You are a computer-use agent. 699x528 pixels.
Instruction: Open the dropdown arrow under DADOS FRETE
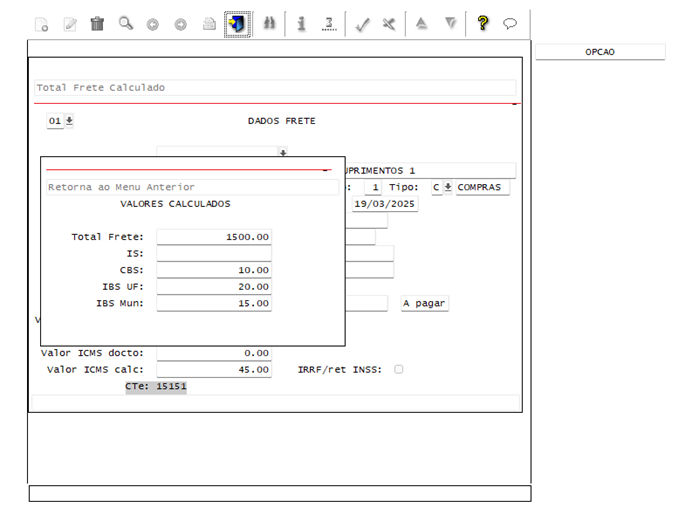click(x=283, y=152)
